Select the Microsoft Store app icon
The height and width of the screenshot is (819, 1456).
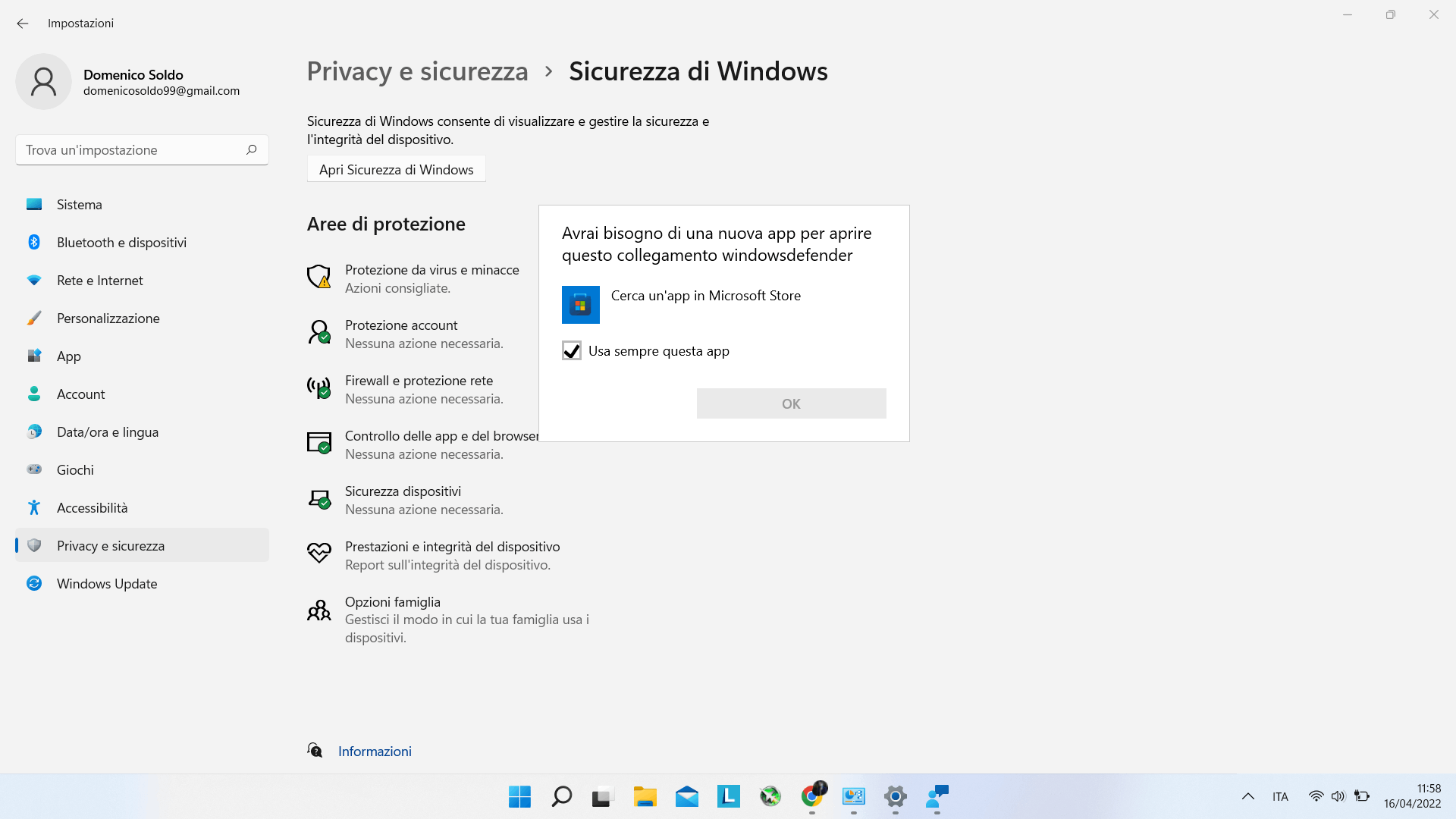tap(580, 305)
